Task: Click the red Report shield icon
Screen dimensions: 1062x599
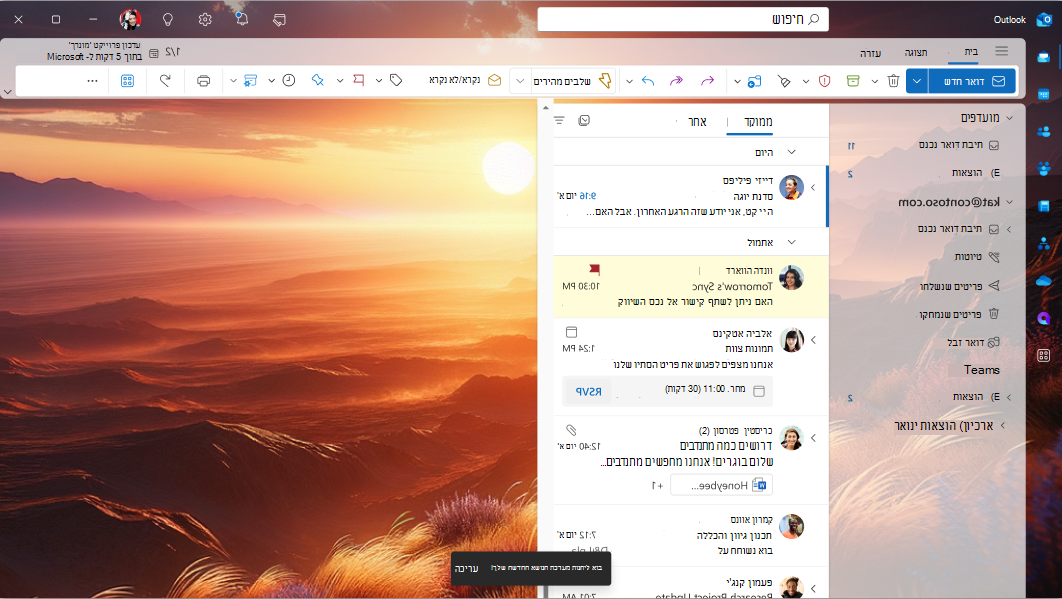Action: coord(824,81)
